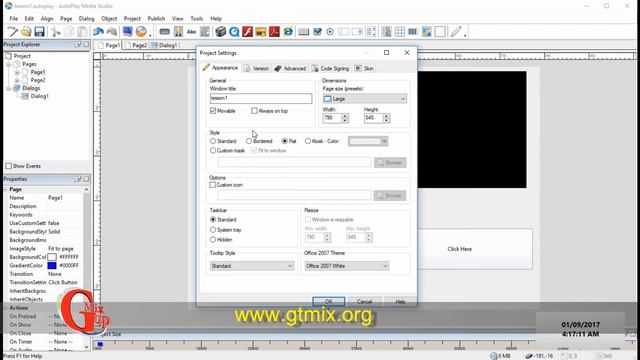Open the Kiosk Color dropdown
Image resolution: width=640 pixels, height=360 pixels.
(x=368, y=141)
